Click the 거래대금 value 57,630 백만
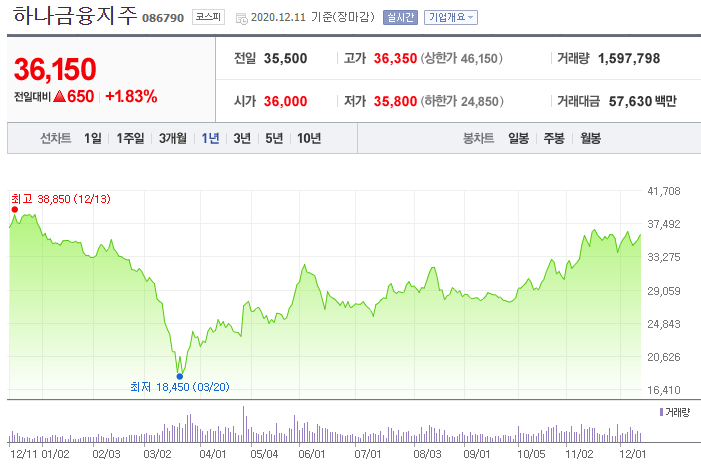The width and height of the screenshot is (701, 466). click(642, 102)
